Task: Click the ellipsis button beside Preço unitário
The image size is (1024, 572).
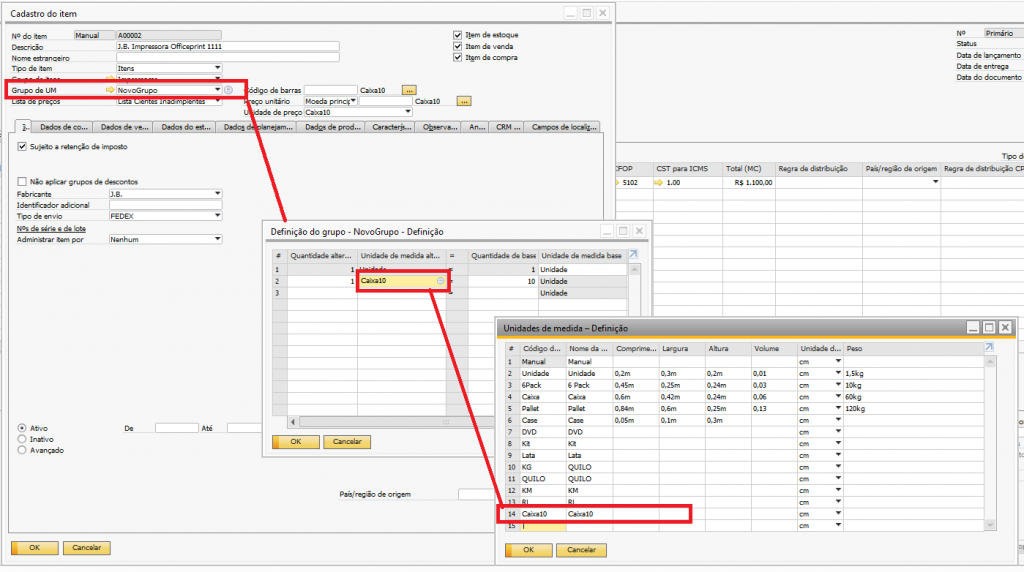Action: (463, 101)
